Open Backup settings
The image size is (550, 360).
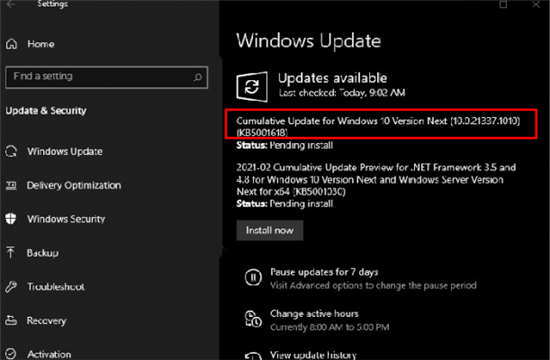point(43,253)
